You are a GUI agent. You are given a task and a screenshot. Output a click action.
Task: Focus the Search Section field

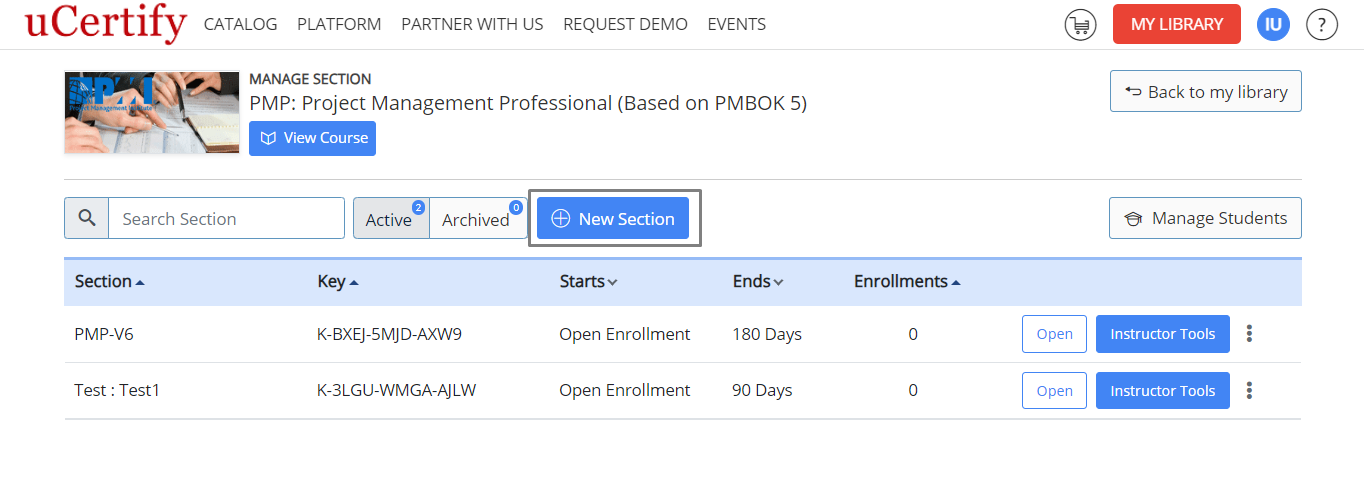click(226, 218)
